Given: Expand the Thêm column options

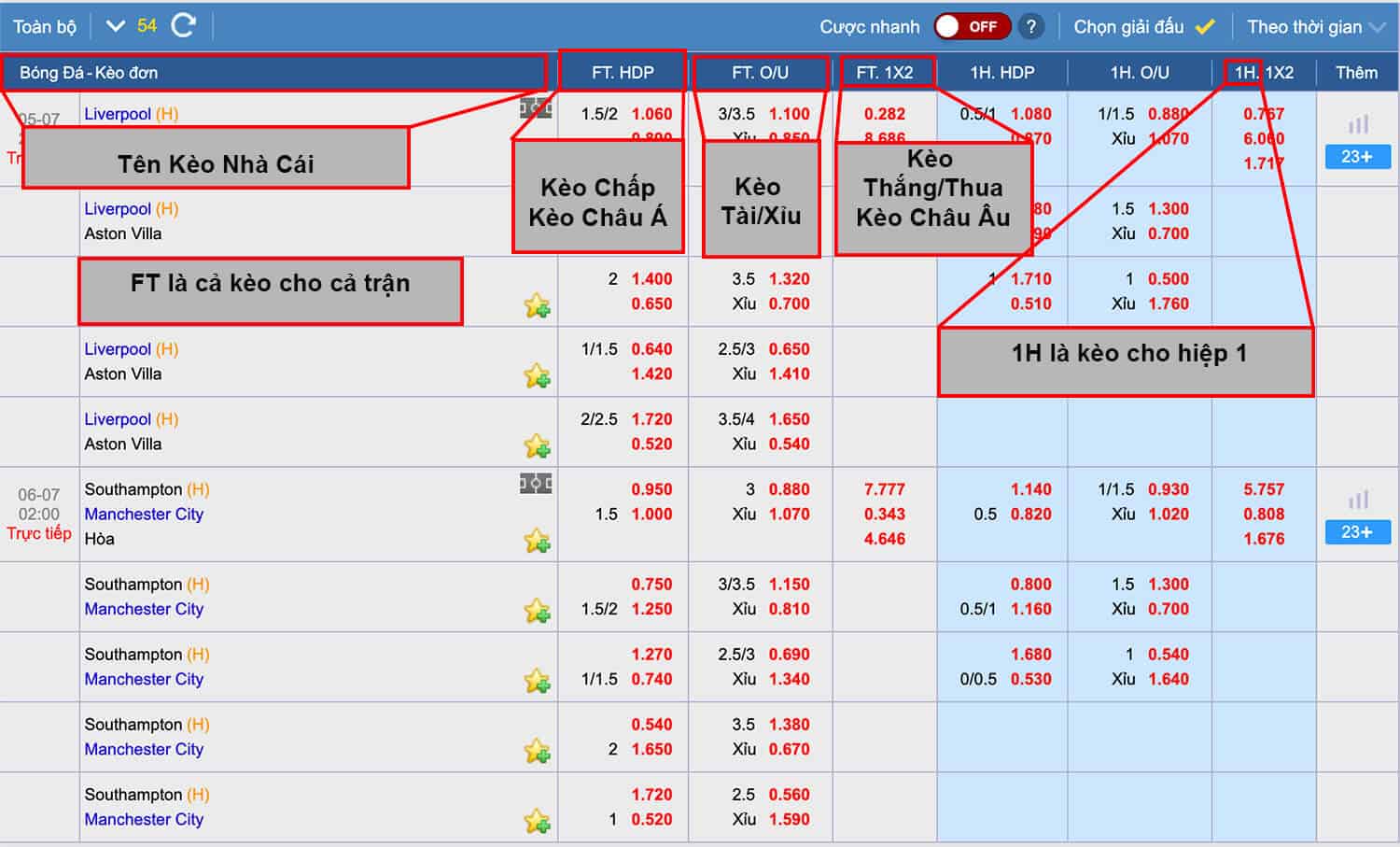Looking at the screenshot, I should pyautogui.click(x=1358, y=72).
